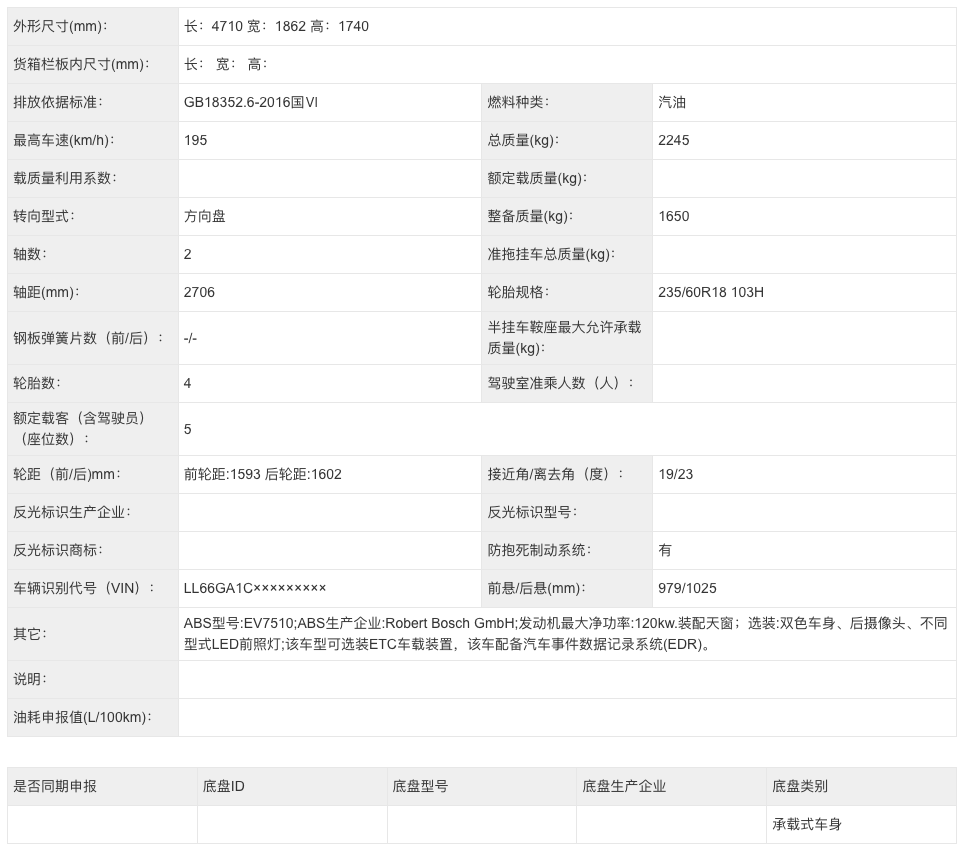
Task: Select the 防抱死制动系统 value 有
Action: tap(665, 550)
